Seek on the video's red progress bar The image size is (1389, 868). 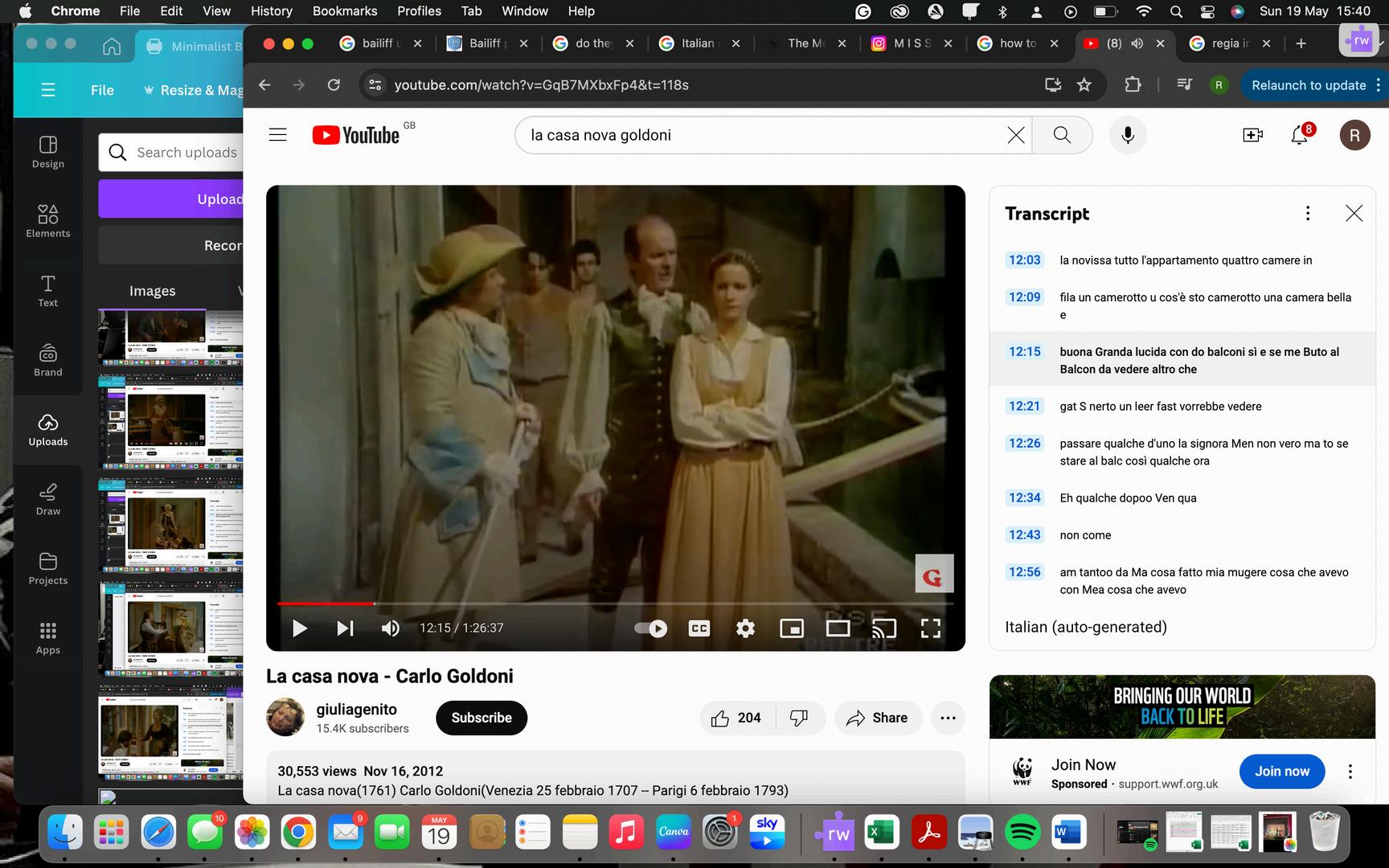[616, 603]
